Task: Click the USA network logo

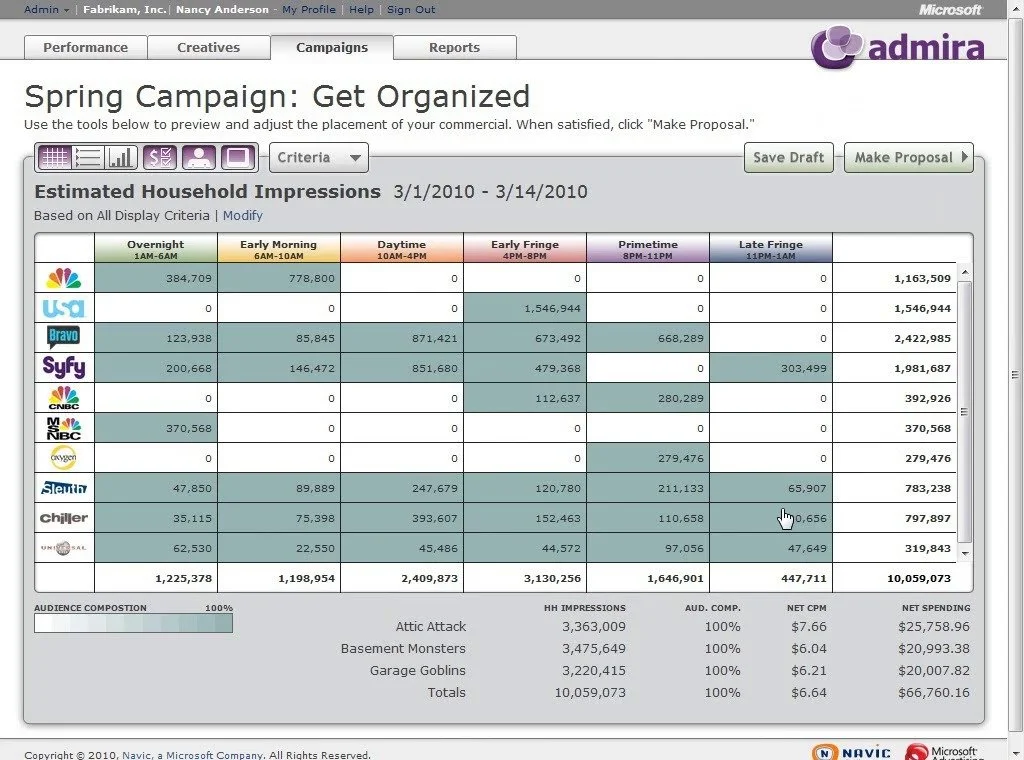Action: 64,308
